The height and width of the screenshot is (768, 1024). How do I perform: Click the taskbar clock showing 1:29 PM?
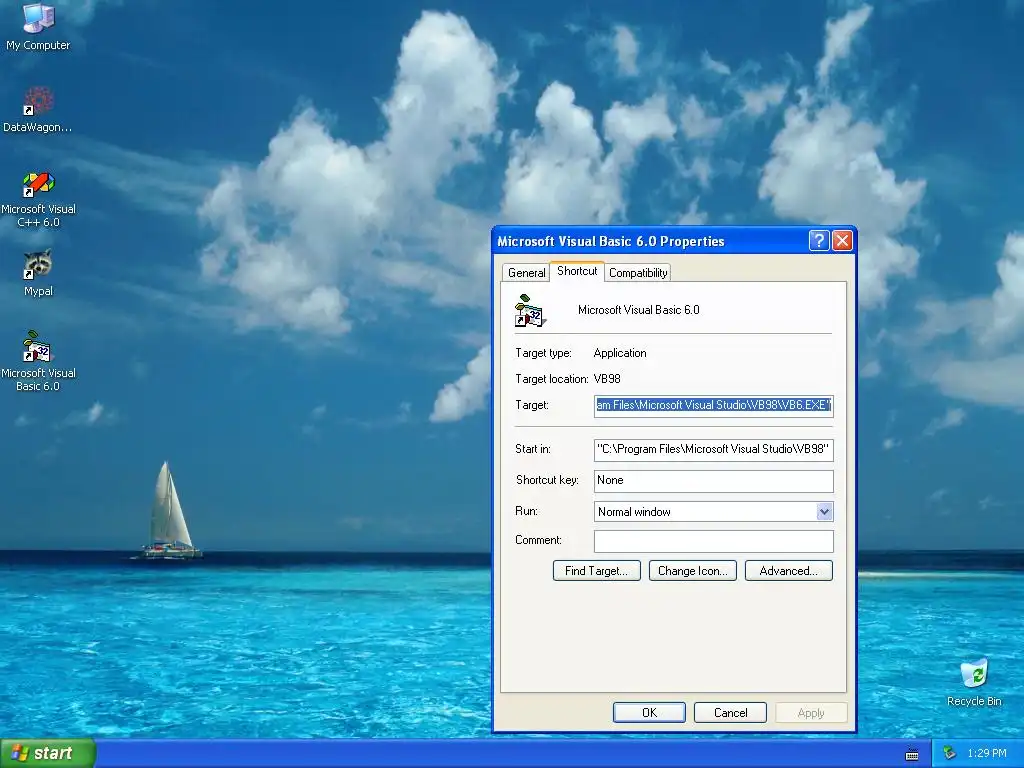point(986,753)
